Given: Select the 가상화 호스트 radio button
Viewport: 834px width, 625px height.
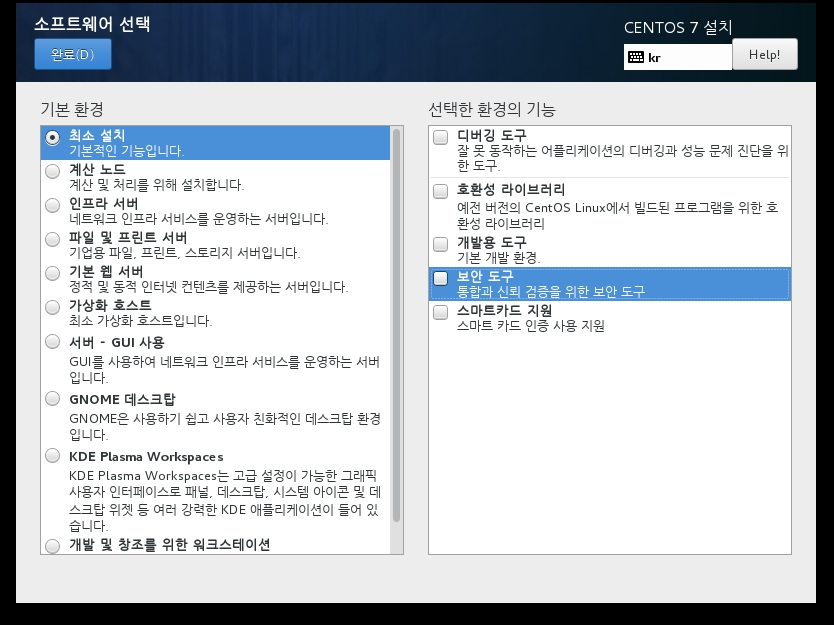Looking at the screenshot, I should click(x=53, y=307).
